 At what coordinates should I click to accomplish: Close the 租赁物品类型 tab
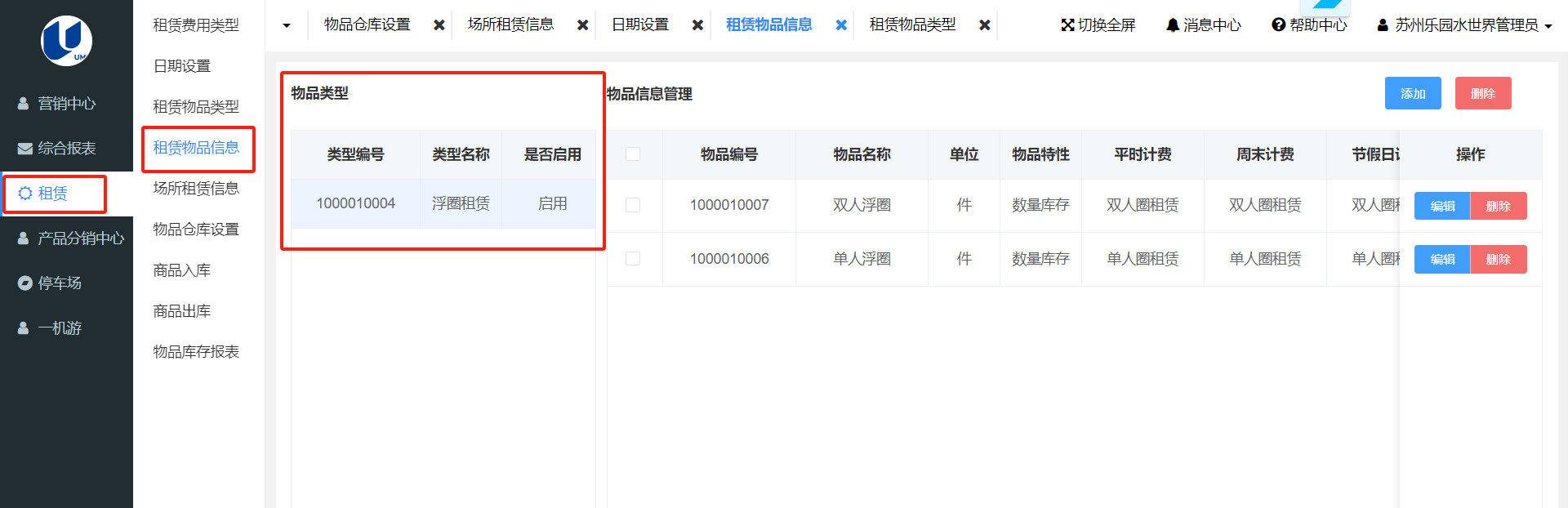point(985,25)
